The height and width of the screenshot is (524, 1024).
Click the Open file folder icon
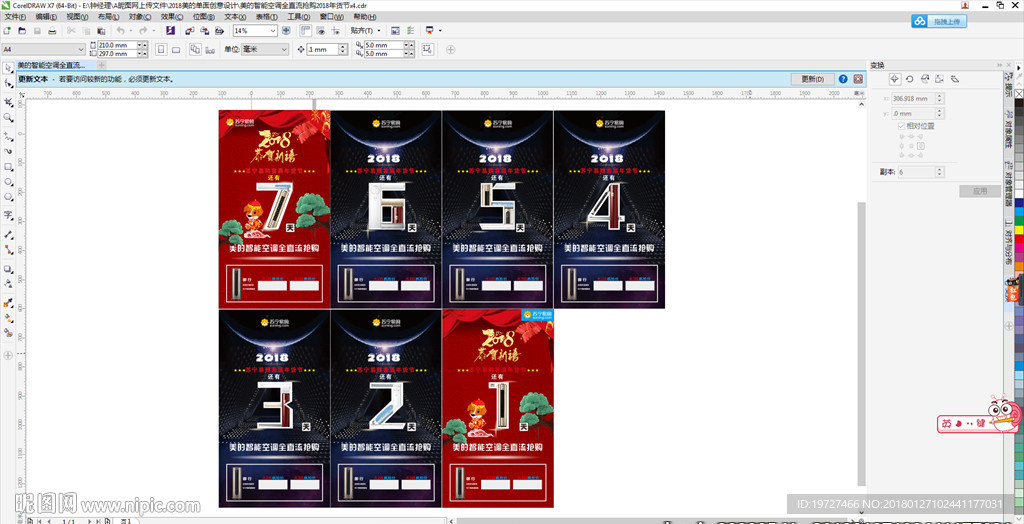pos(22,30)
